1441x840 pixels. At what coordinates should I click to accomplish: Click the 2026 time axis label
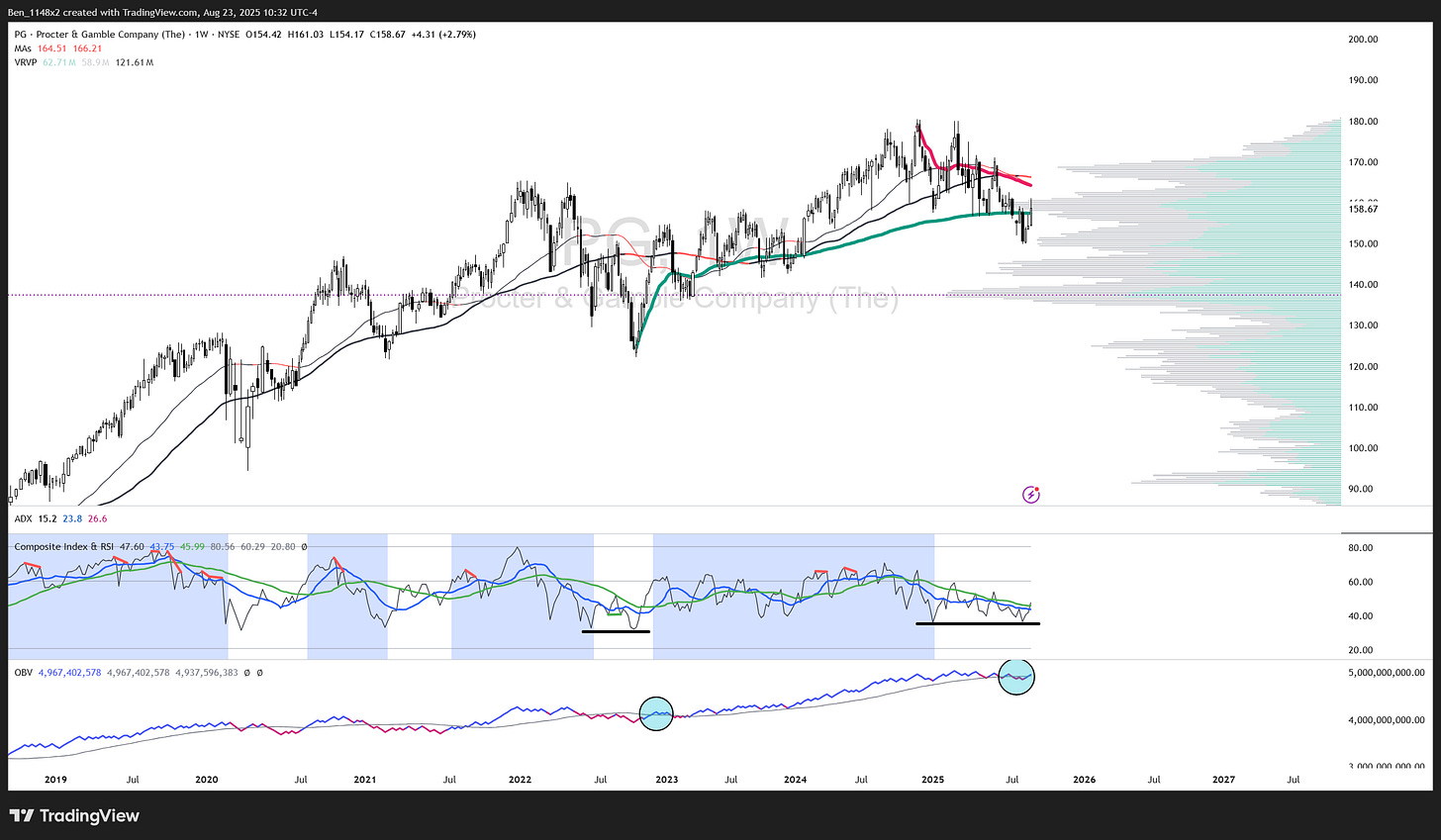1085,780
